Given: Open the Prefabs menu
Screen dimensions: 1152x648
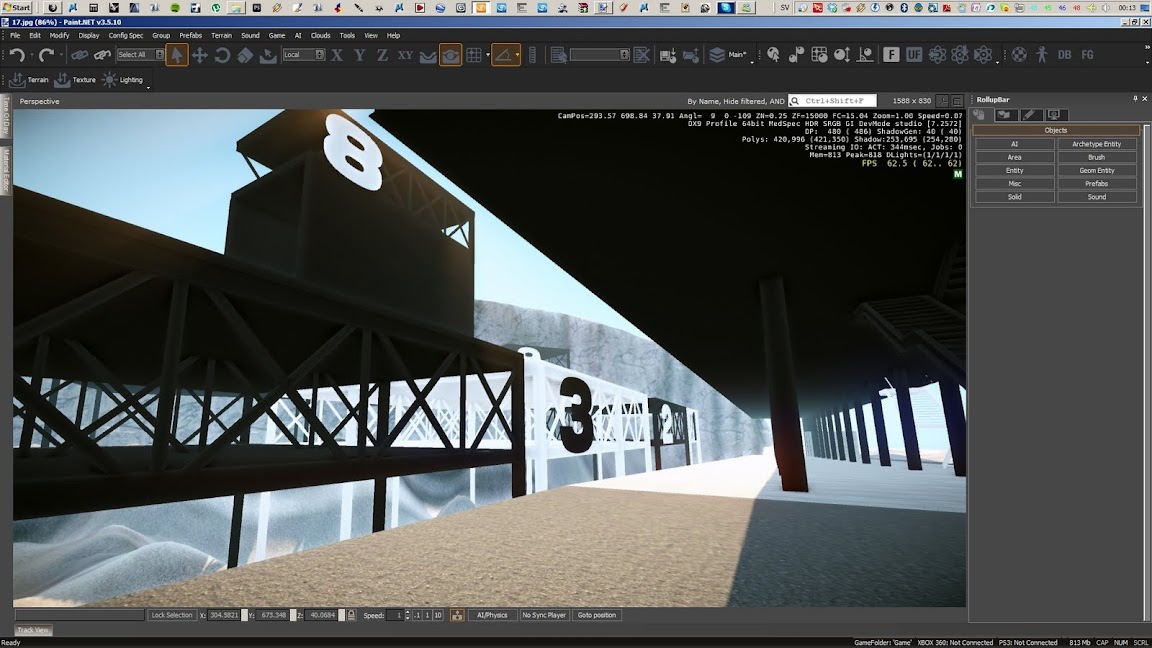Looking at the screenshot, I should click(190, 35).
